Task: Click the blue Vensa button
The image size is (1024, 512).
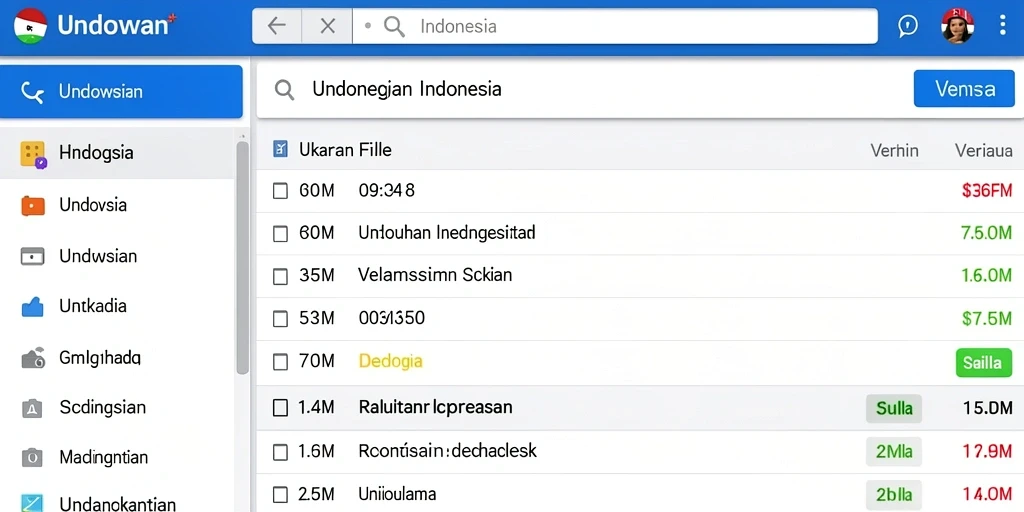Action: coord(965,88)
